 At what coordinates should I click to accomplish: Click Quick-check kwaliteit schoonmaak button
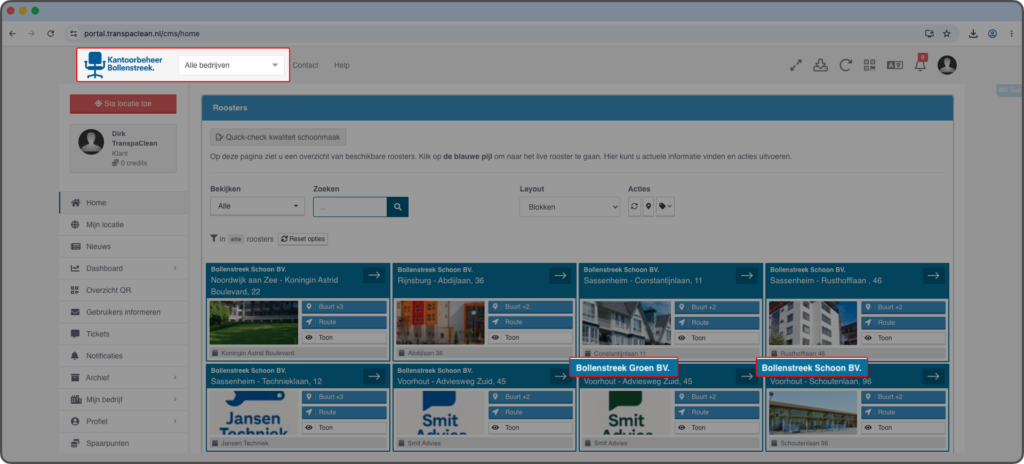pos(278,137)
